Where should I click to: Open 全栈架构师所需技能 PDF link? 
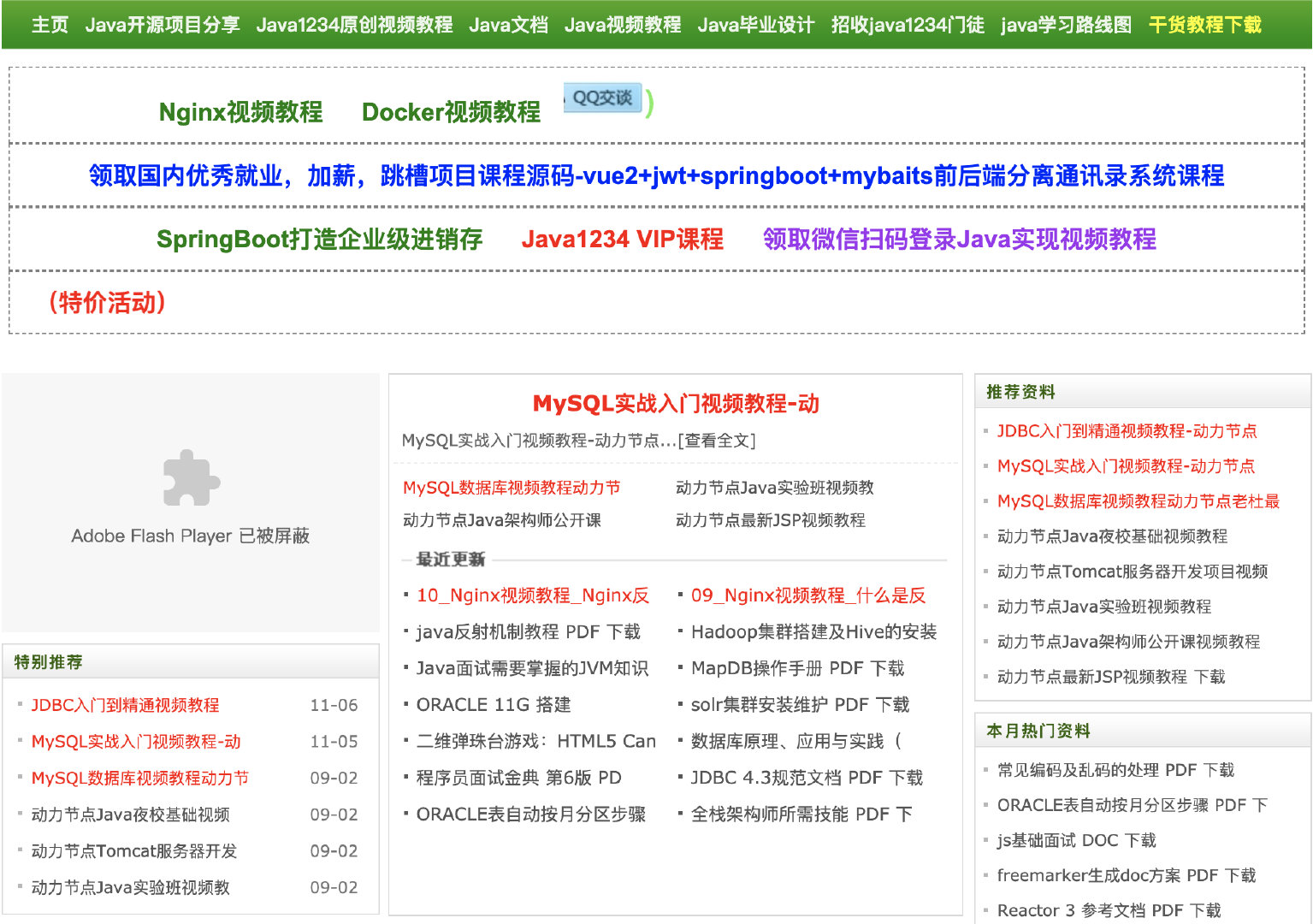(x=801, y=814)
